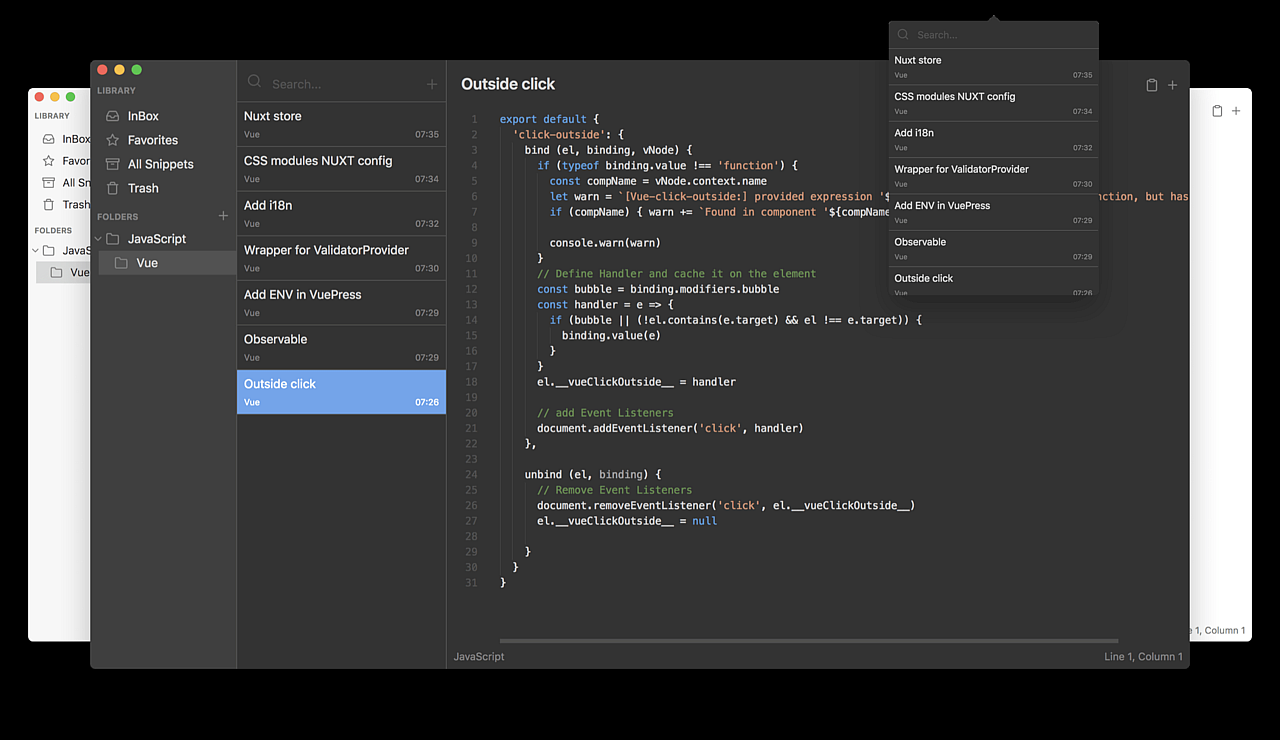This screenshot has height=740, width=1280.
Task: Click the Line 1, Column 1 status
Action: click(1143, 657)
